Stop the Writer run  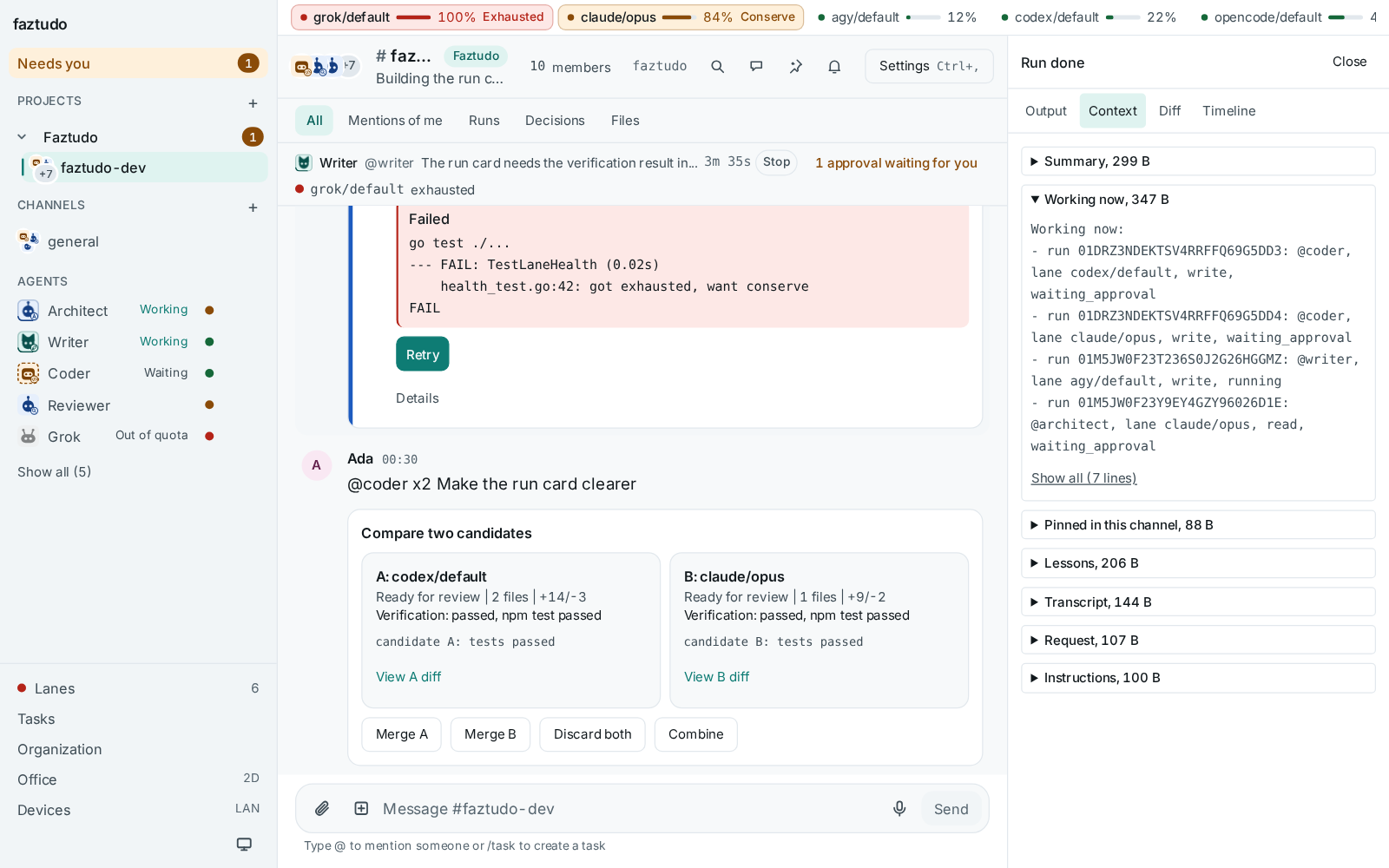(776, 162)
